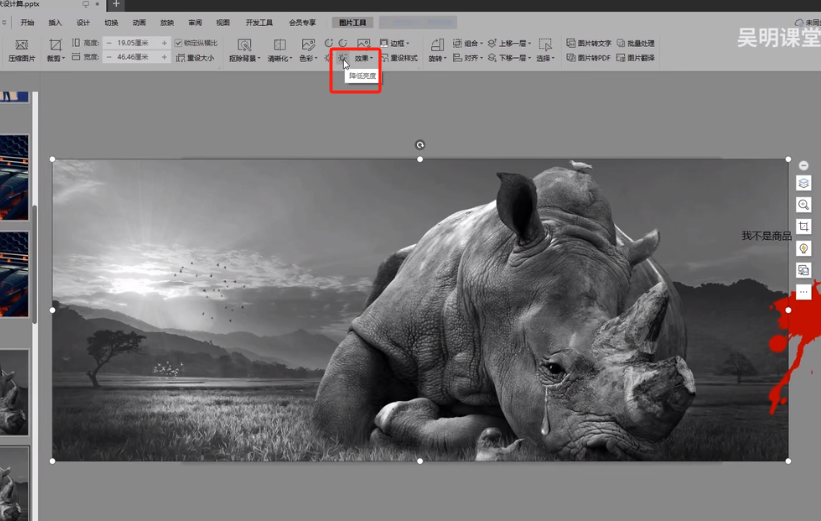Click the 我不是商品 text box
This screenshot has height=521, width=821.
tap(767, 236)
